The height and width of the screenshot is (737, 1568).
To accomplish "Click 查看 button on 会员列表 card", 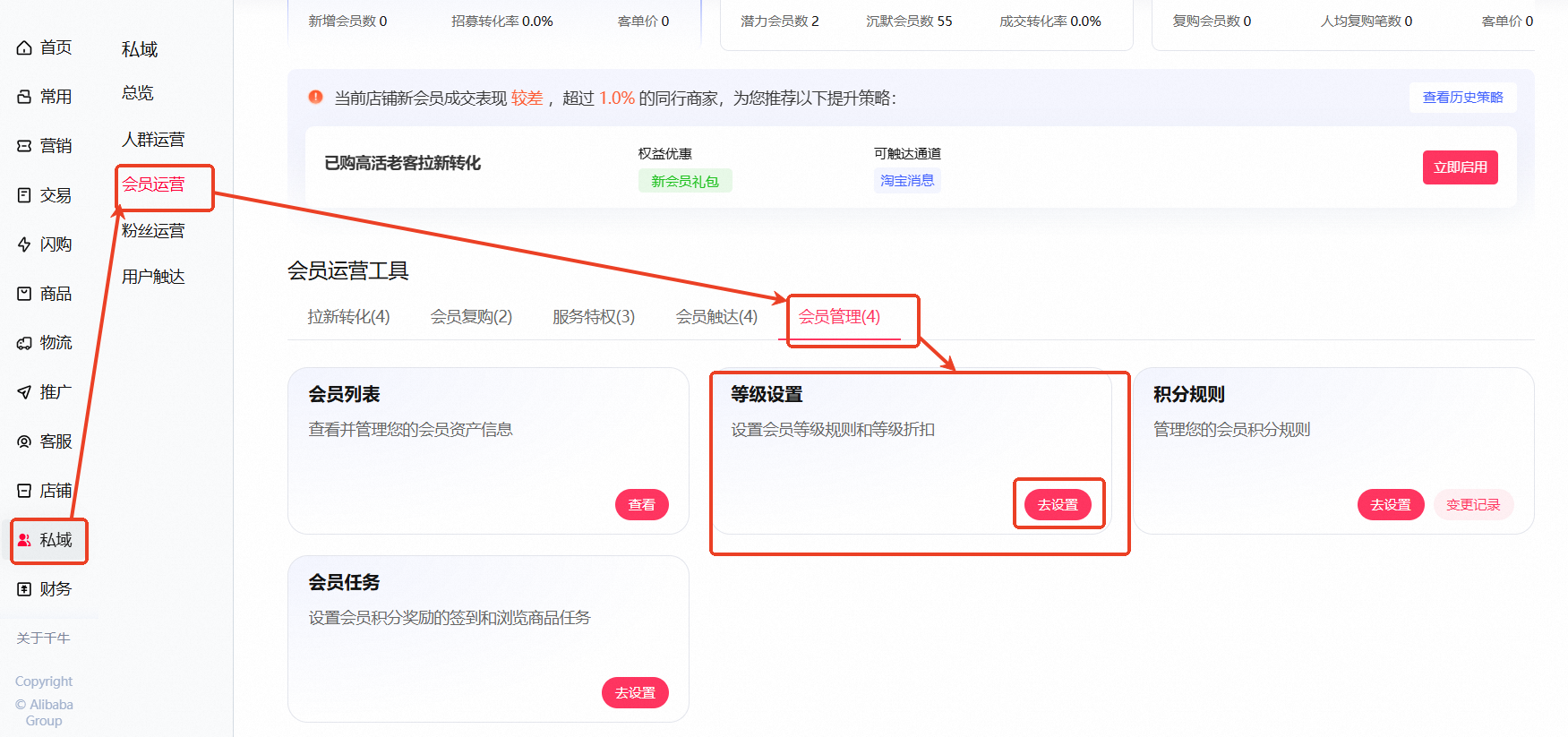I will point(642,505).
